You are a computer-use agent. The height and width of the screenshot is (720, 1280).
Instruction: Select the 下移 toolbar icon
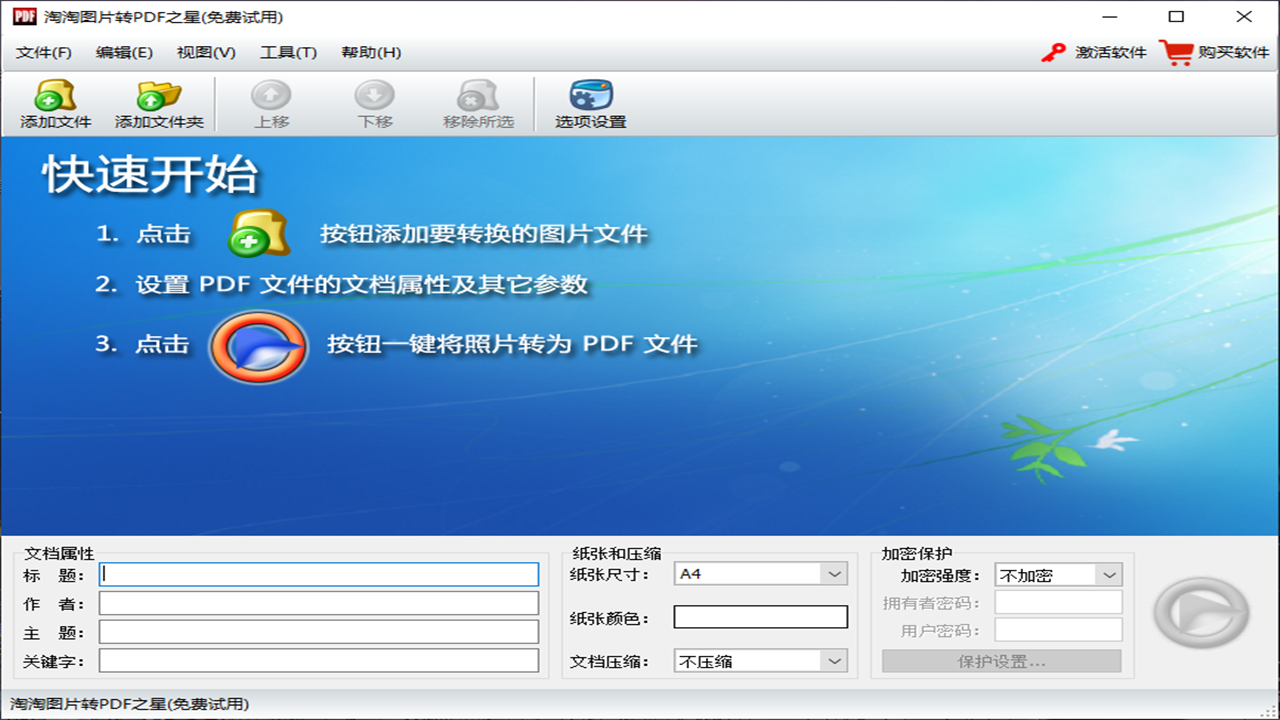(373, 103)
